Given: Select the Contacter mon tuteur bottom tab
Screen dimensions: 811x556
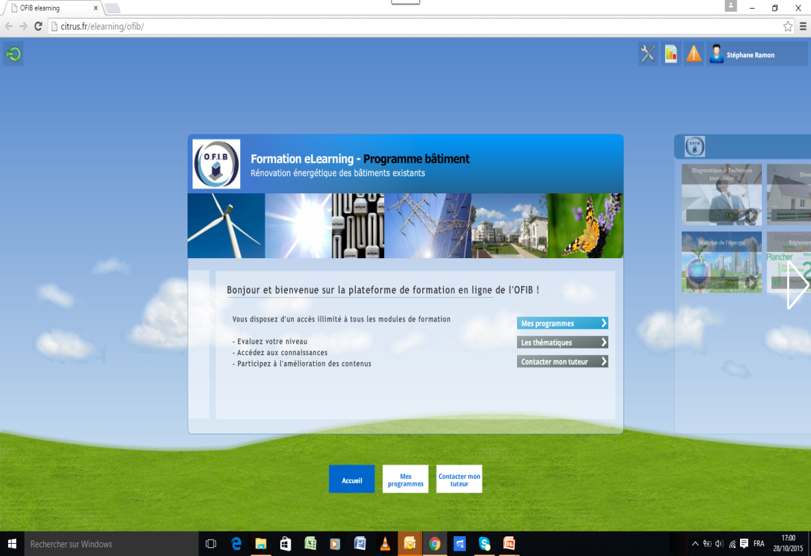Looking at the screenshot, I should 459,479.
